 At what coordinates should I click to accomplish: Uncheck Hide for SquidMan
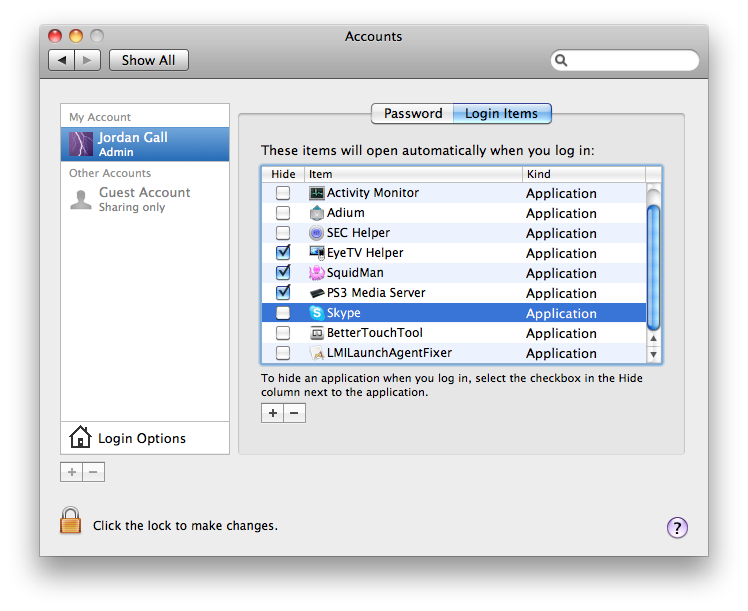coord(283,272)
